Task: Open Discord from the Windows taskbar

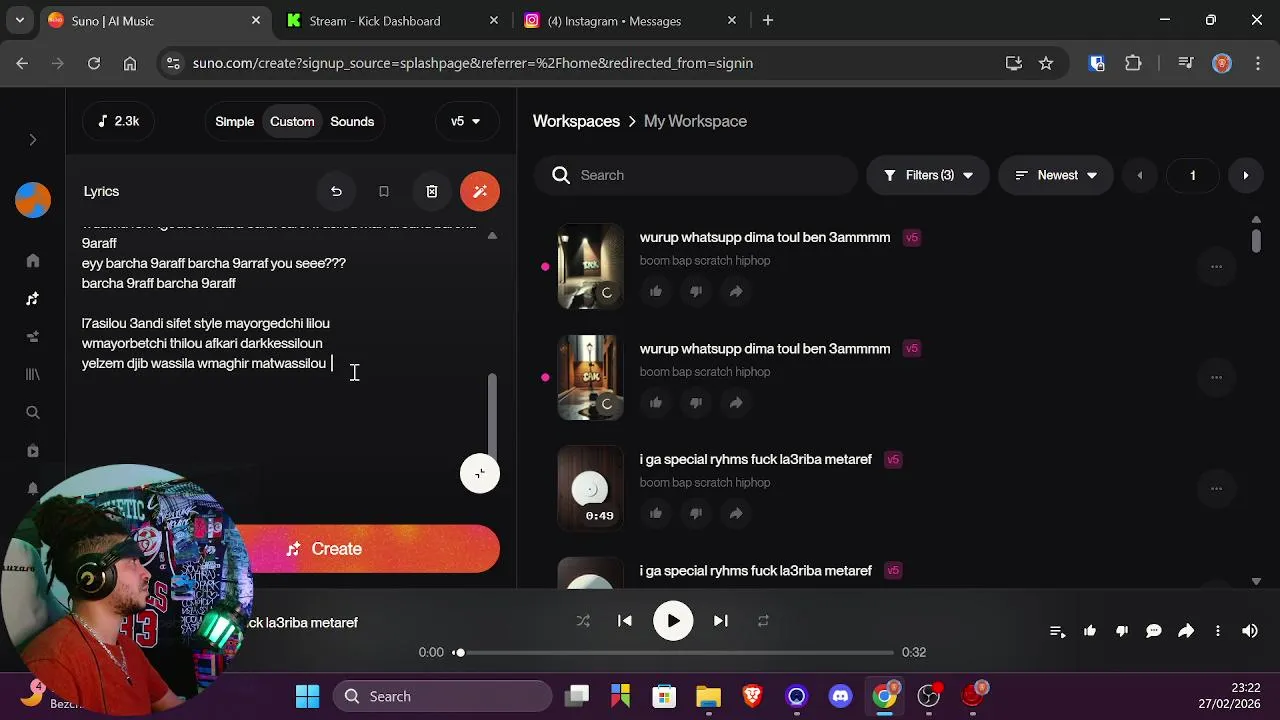Action: pos(840,696)
